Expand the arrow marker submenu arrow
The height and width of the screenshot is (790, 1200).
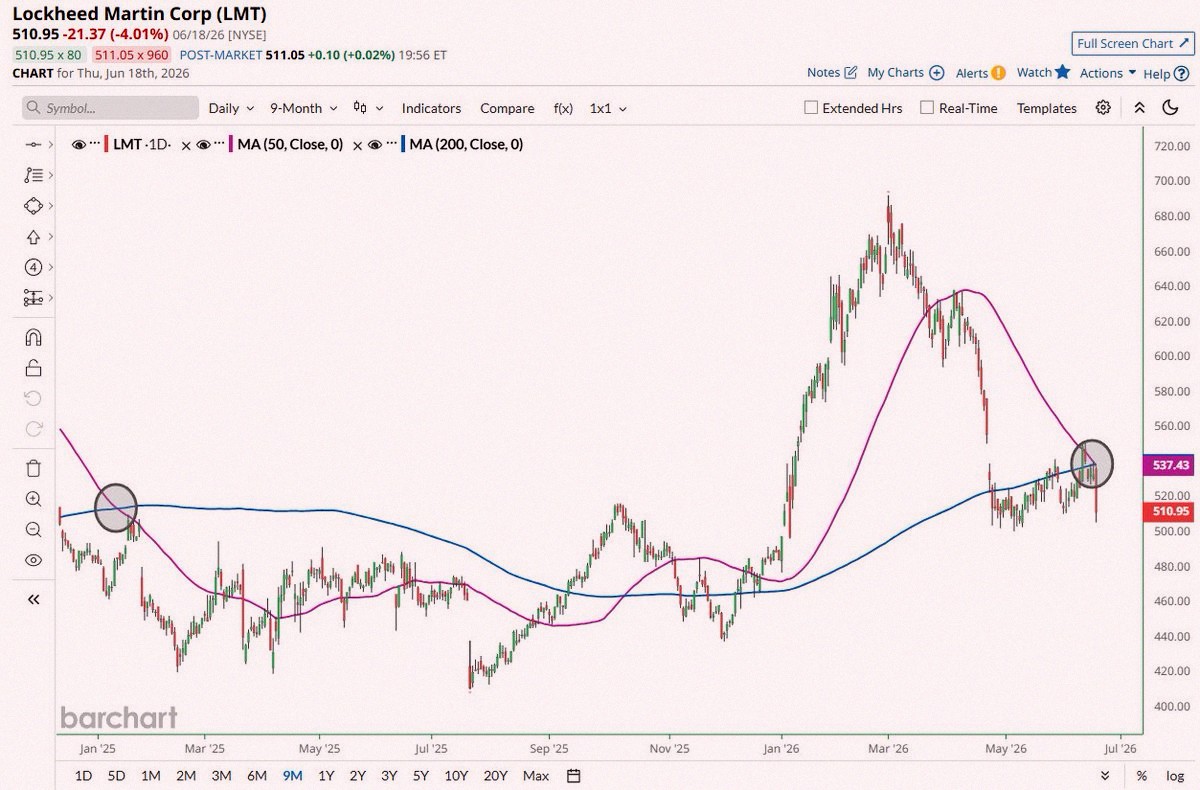50,237
